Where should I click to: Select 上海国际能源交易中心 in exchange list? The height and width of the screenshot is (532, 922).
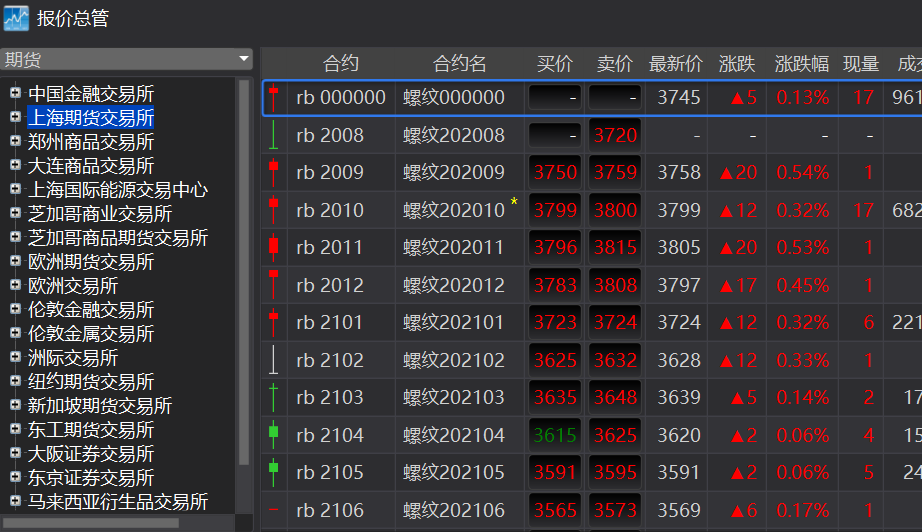point(118,190)
